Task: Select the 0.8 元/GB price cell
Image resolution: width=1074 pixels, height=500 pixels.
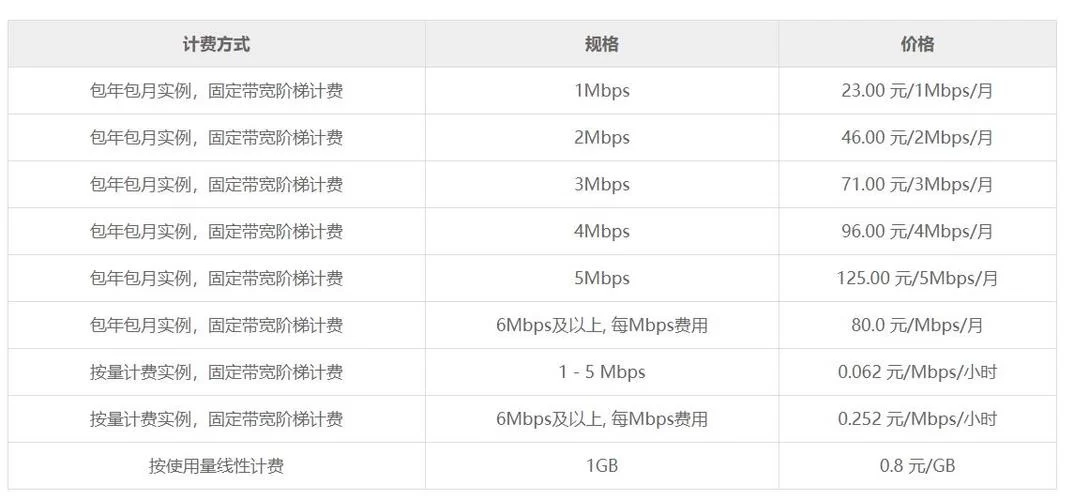Action: click(917, 467)
